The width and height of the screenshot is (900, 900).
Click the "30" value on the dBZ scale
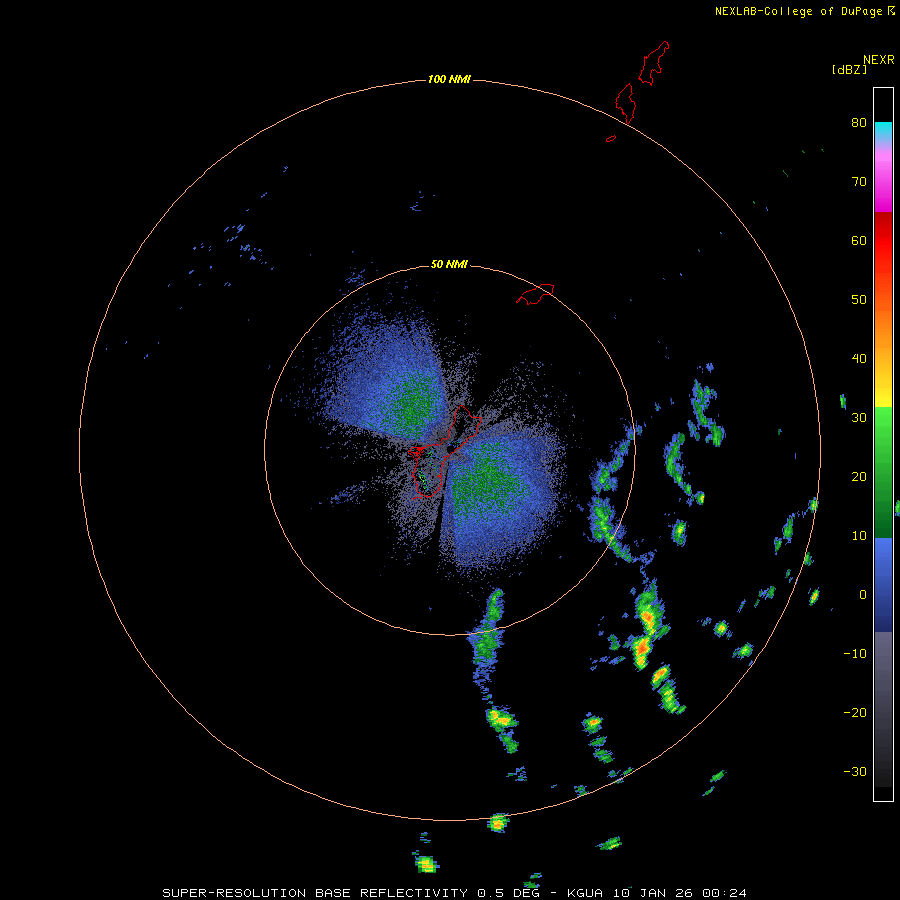pyautogui.click(x=859, y=417)
